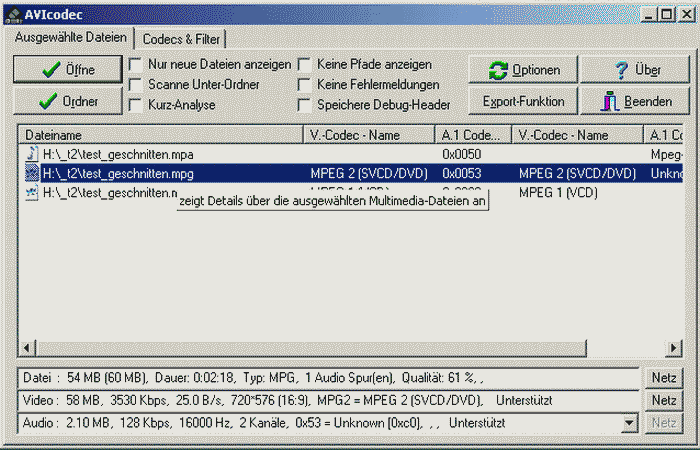Click the icon of the highlighted test_geschnitten.mpg row
The height and width of the screenshot is (450, 700).
tap(32, 173)
